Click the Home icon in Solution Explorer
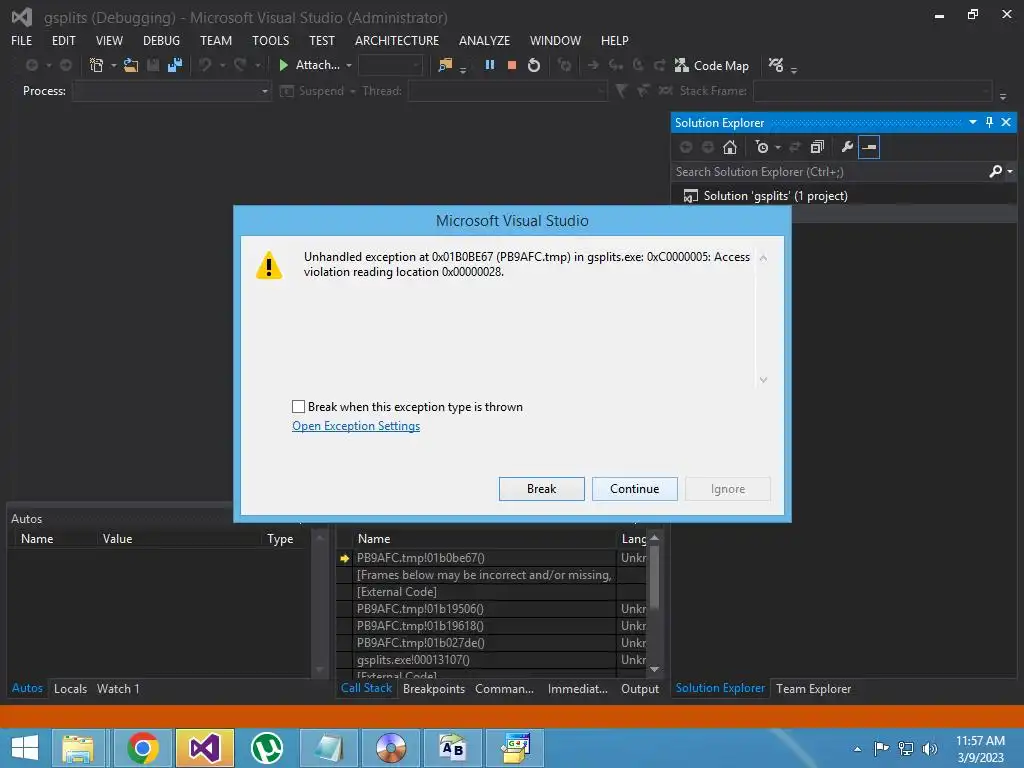Viewport: 1024px width, 768px height. [730, 147]
